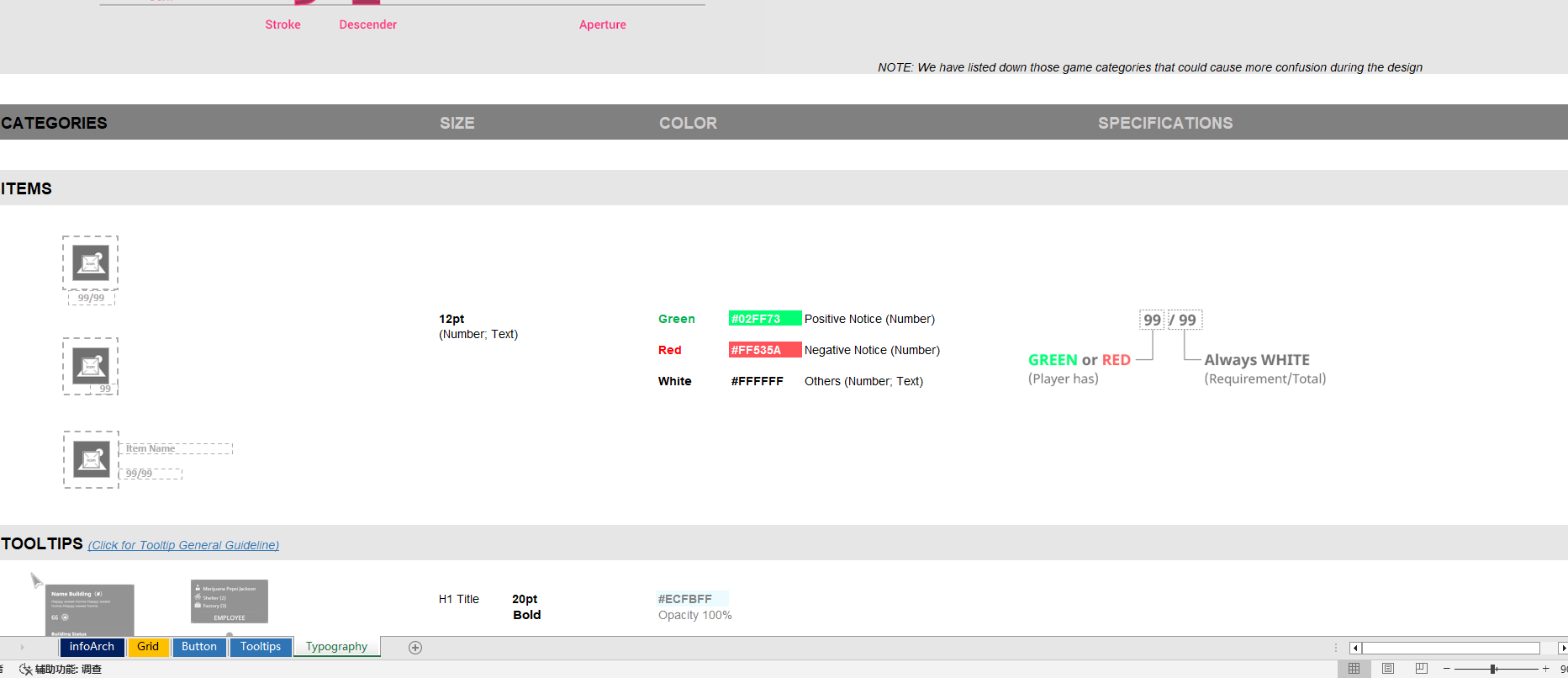
Task: Switch to Page Break Preview icon
Action: coord(1422,669)
